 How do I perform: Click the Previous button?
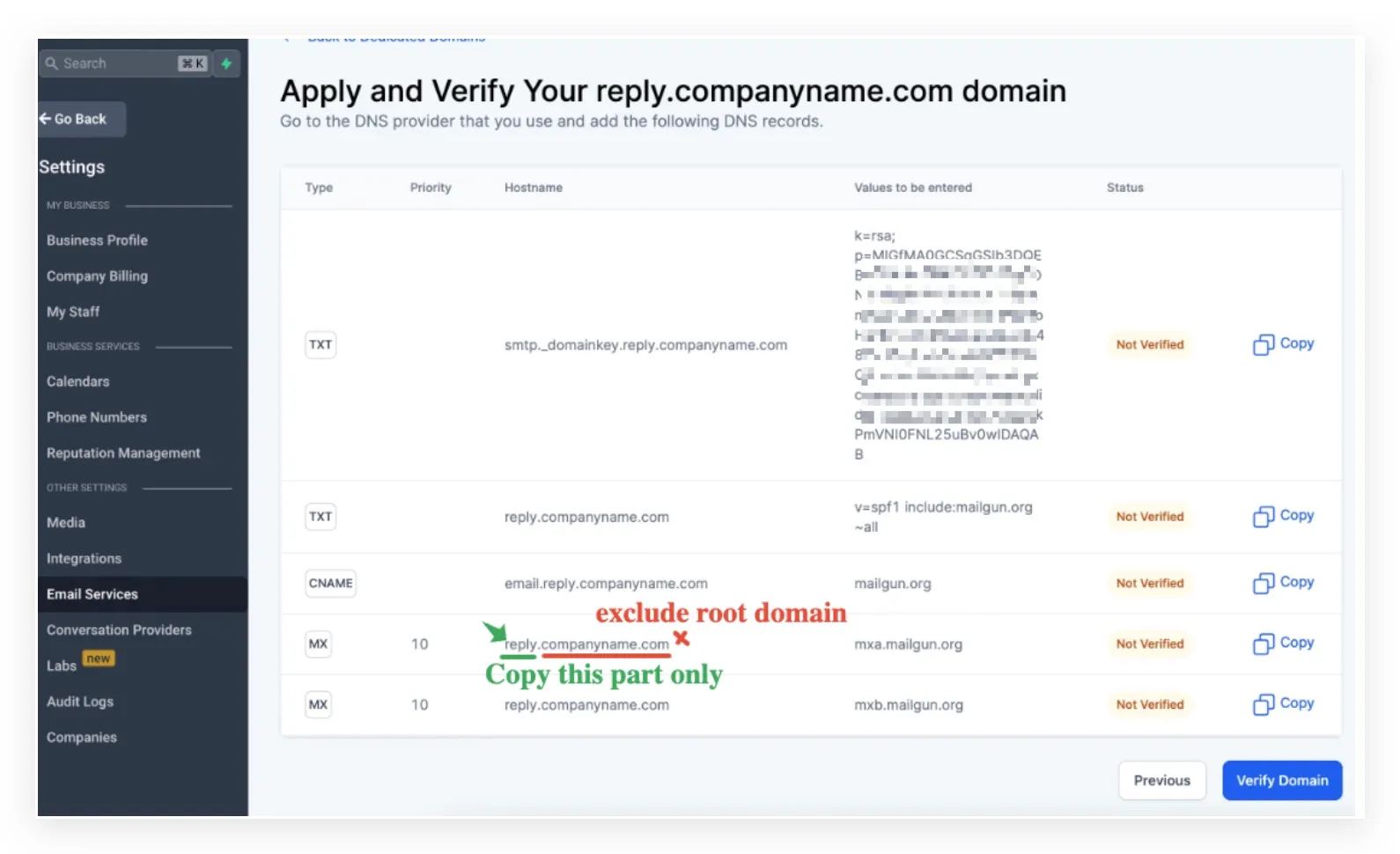coord(1161,780)
